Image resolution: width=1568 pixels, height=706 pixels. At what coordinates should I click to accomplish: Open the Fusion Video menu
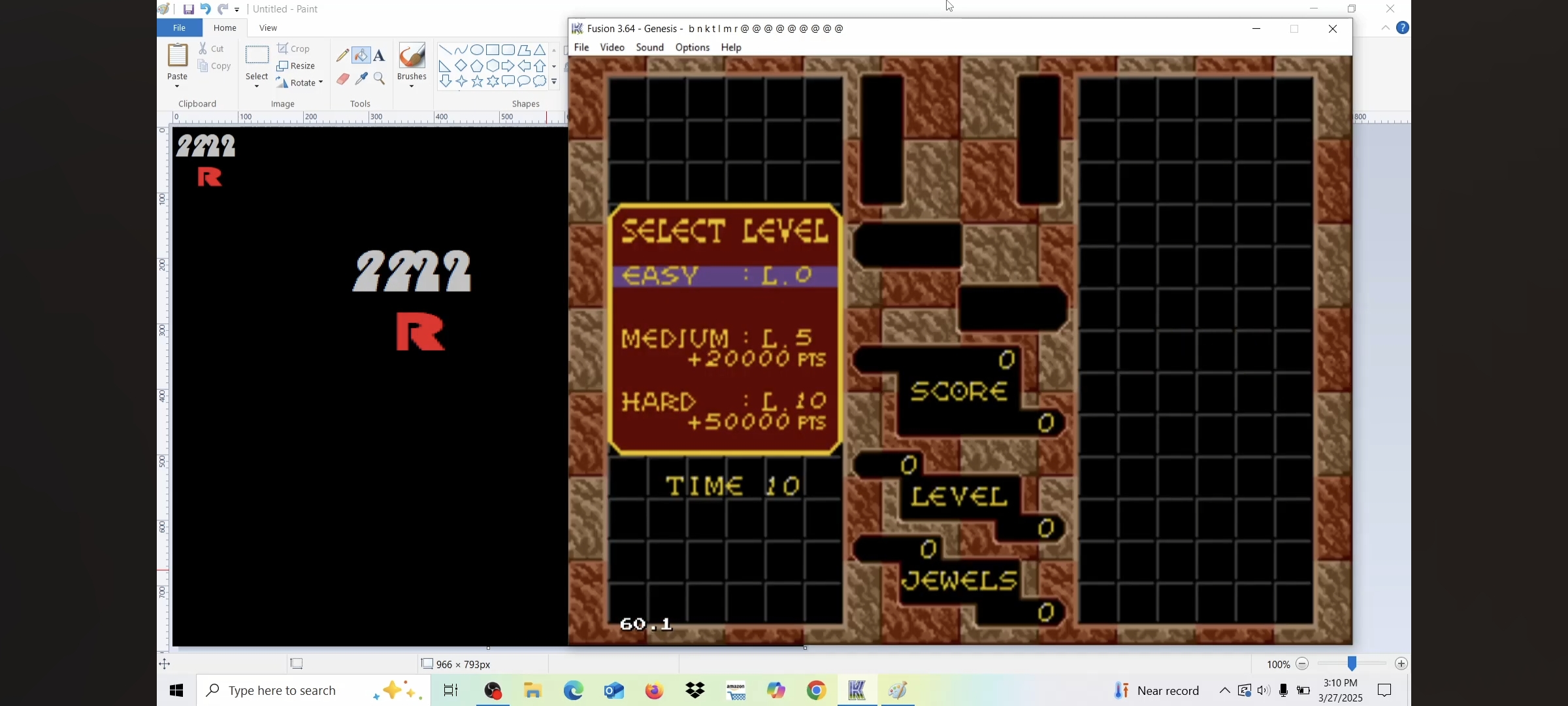[612, 47]
